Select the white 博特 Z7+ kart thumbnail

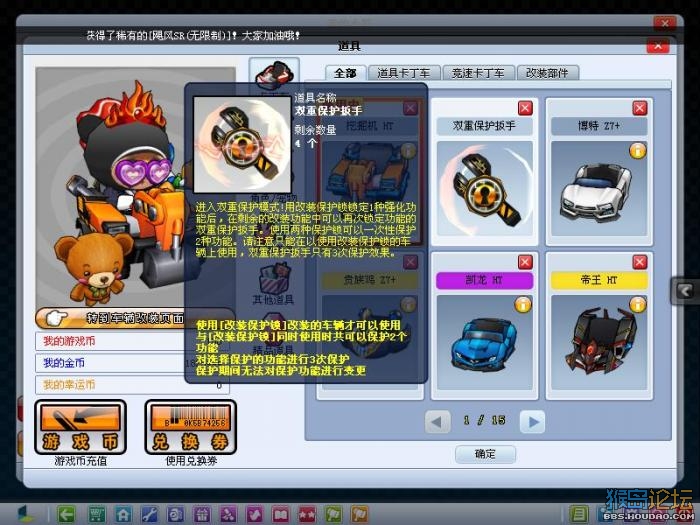click(599, 189)
